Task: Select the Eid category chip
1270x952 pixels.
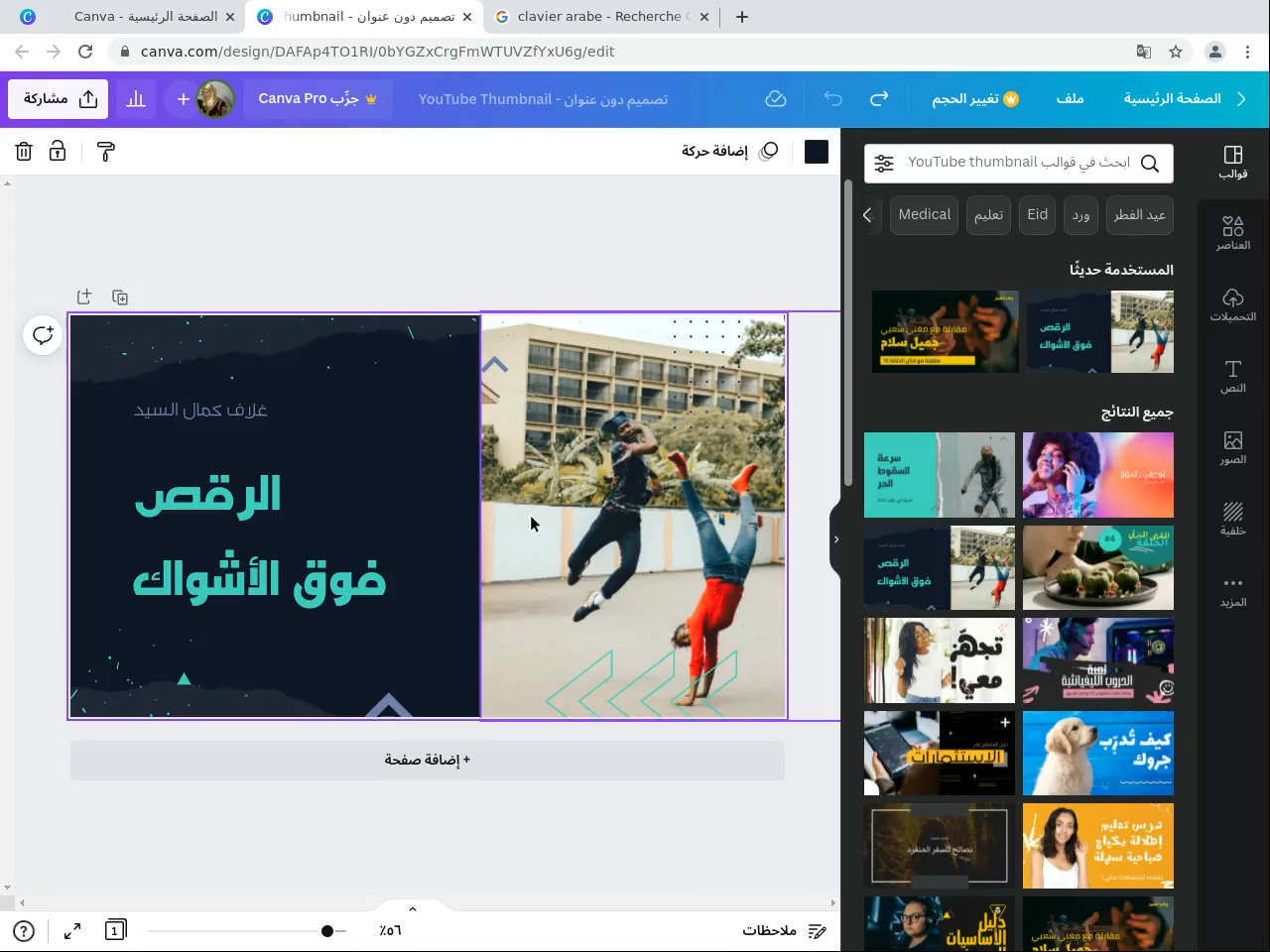Action: pos(1038,215)
